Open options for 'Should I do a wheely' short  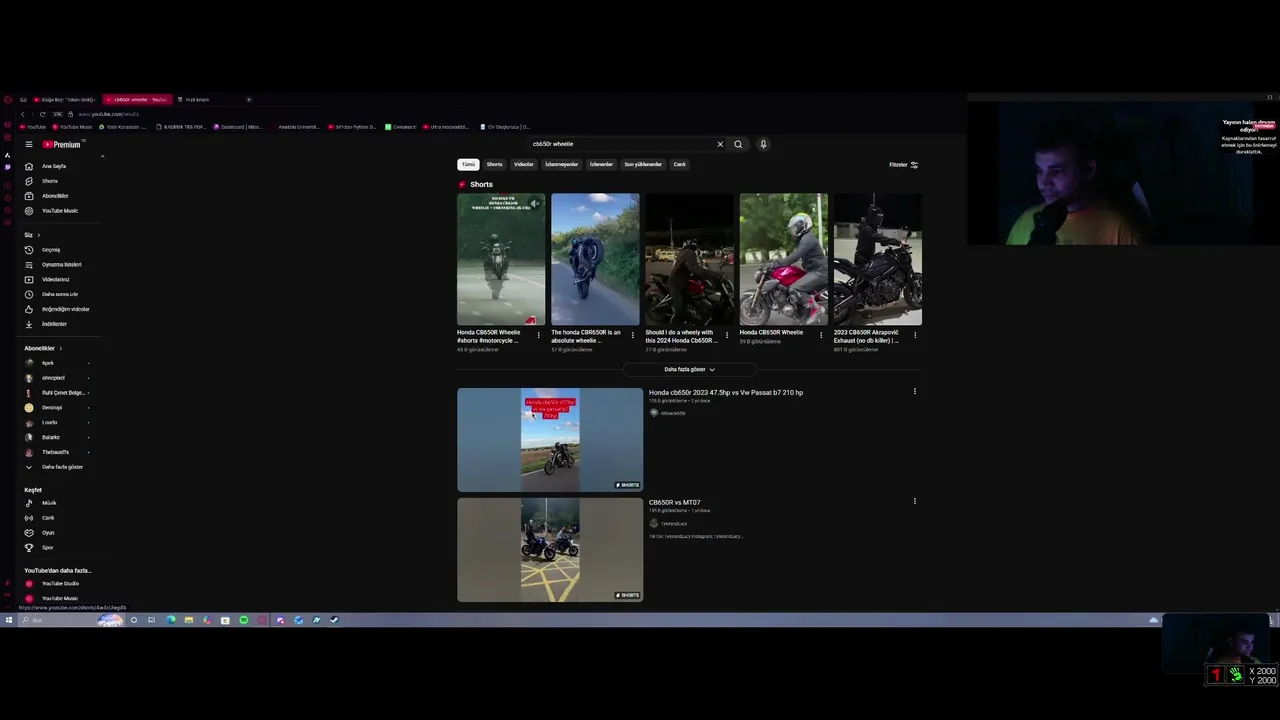point(727,335)
